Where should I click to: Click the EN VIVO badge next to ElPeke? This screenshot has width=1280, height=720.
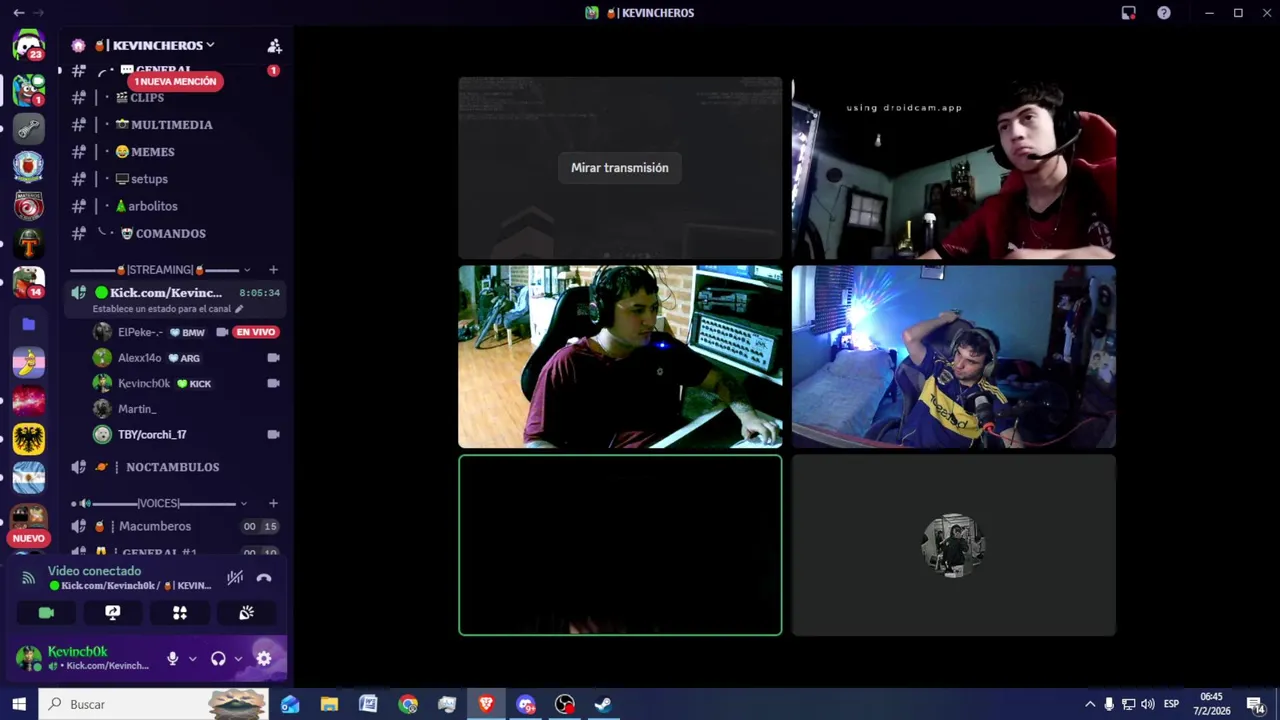255,332
